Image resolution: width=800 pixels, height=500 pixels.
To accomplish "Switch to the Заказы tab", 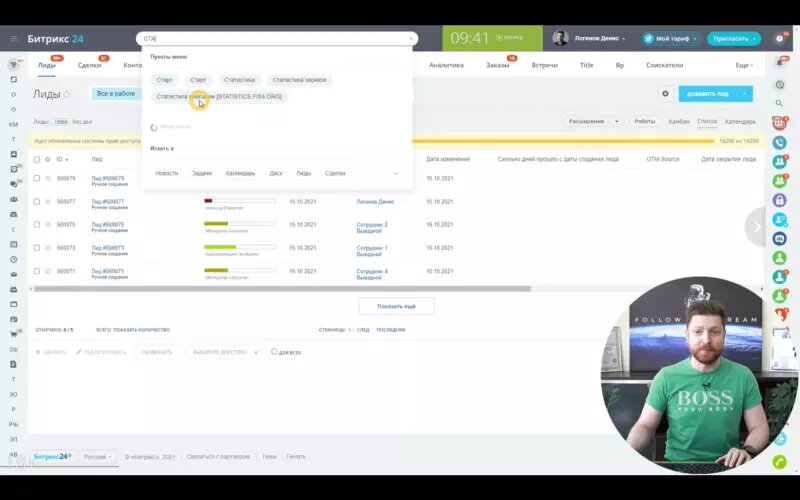I will [x=497, y=65].
